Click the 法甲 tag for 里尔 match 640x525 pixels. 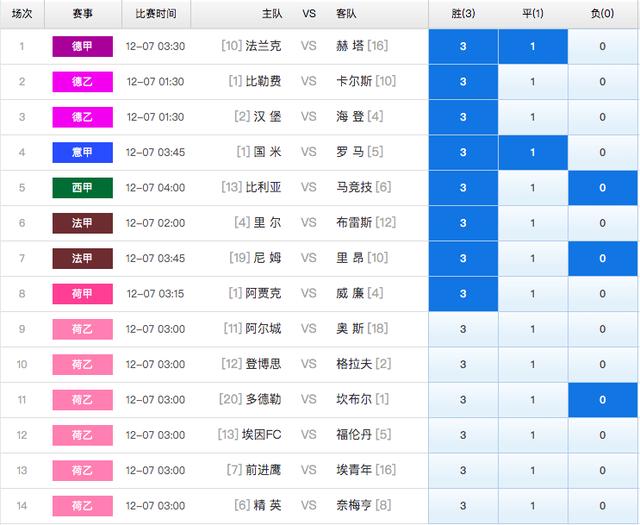pyautogui.click(x=82, y=223)
